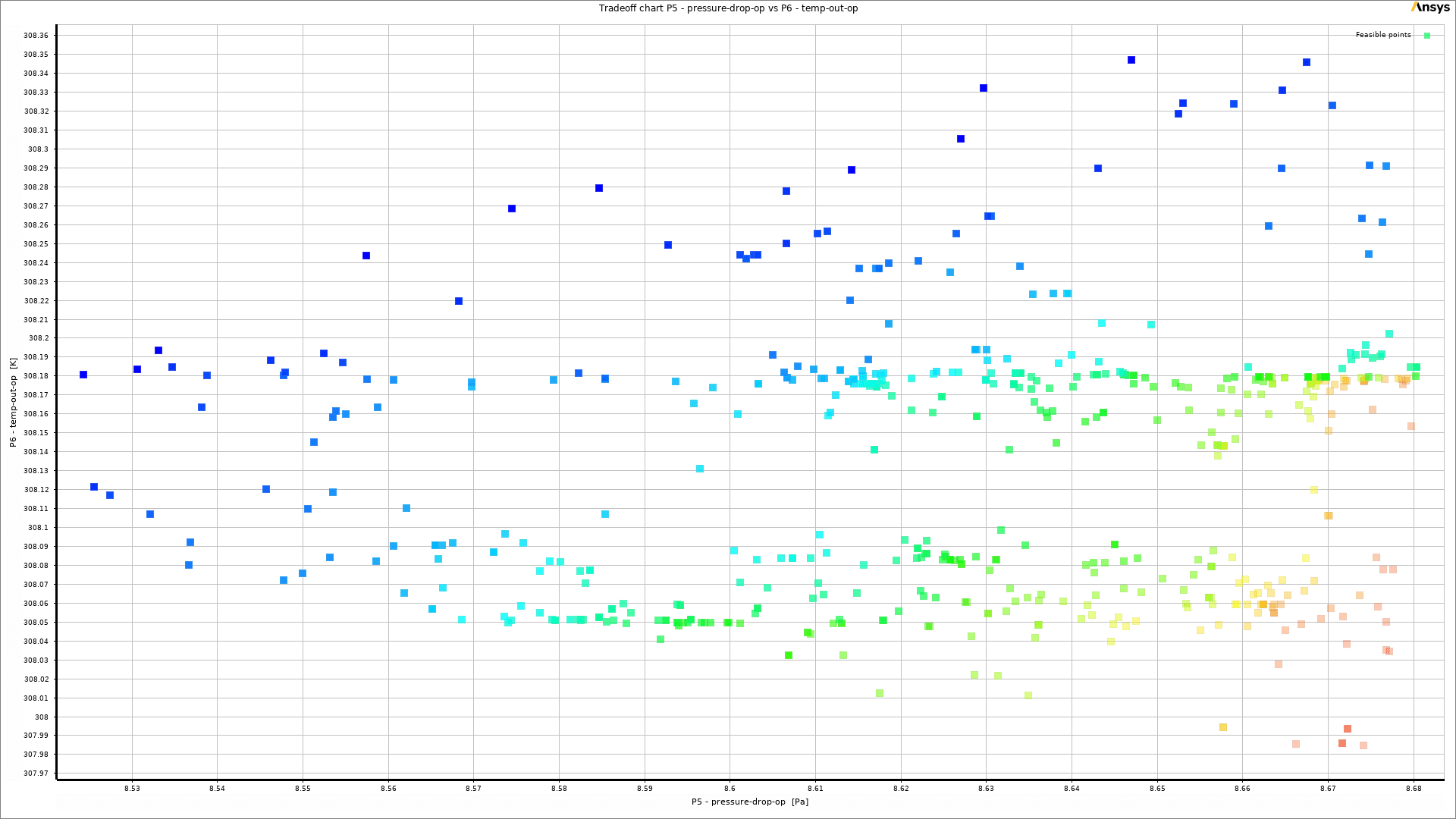The width and height of the screenshot is (1456, 819).
Task: Select the topmost dark blue point near 308.35
Action: coord(1131,60)
